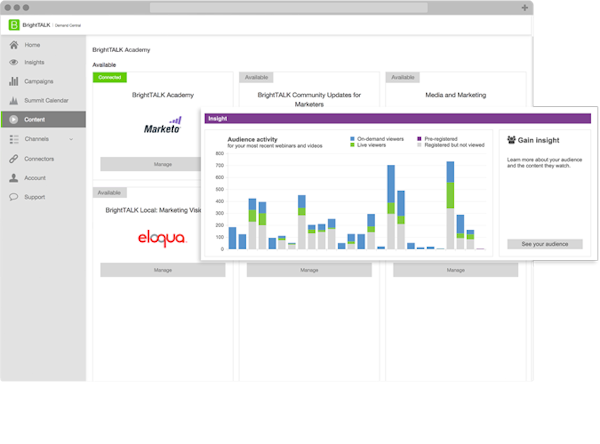
Task: Click the Campaigns bar chart icon
Action: click(14, 81)
